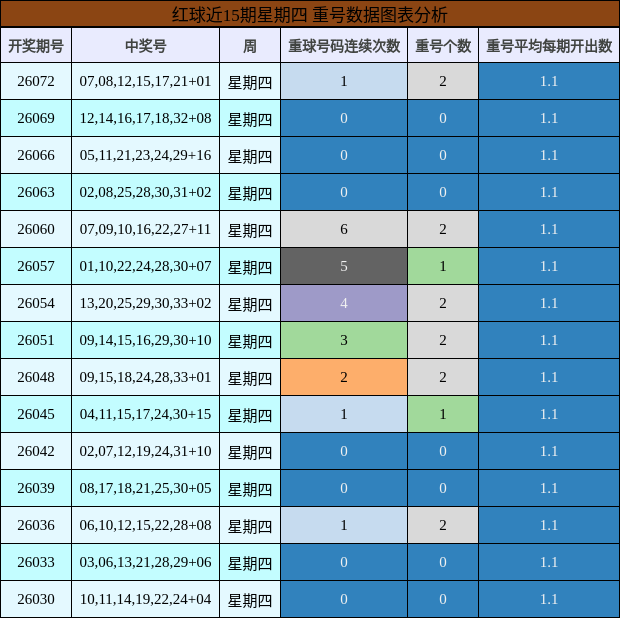
Task: Click purple consecutive count 4 in row 26054
Action: click(x=344, y=303)
